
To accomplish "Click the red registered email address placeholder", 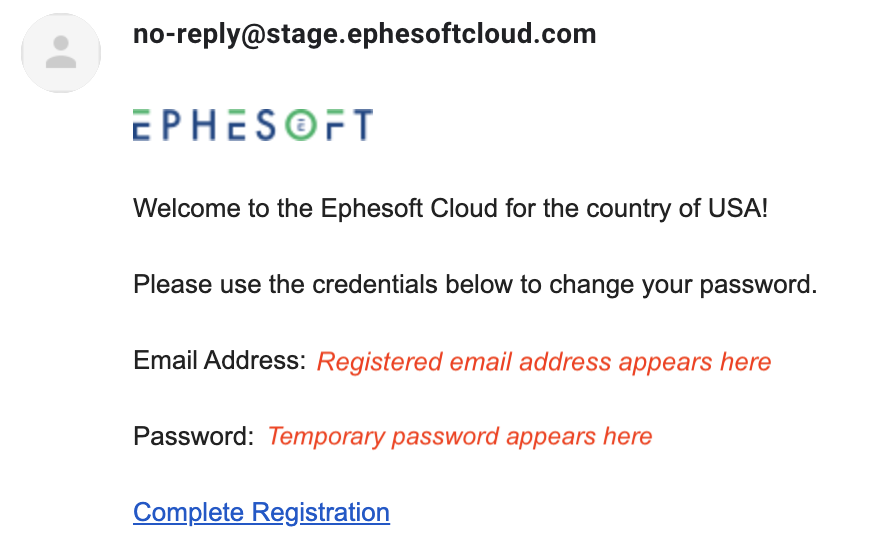I will coord(544,362).
